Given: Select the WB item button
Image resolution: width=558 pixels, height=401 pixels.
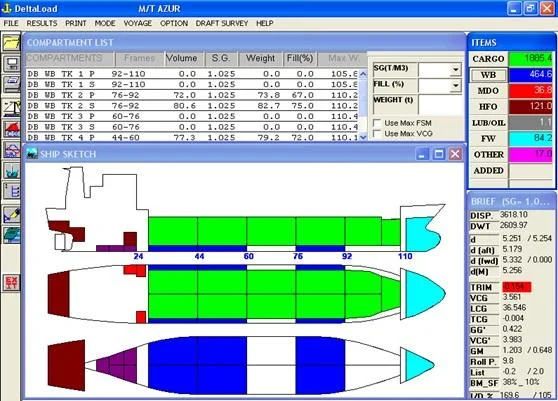Looking at the screenshot, I should (x=488, y=75).
